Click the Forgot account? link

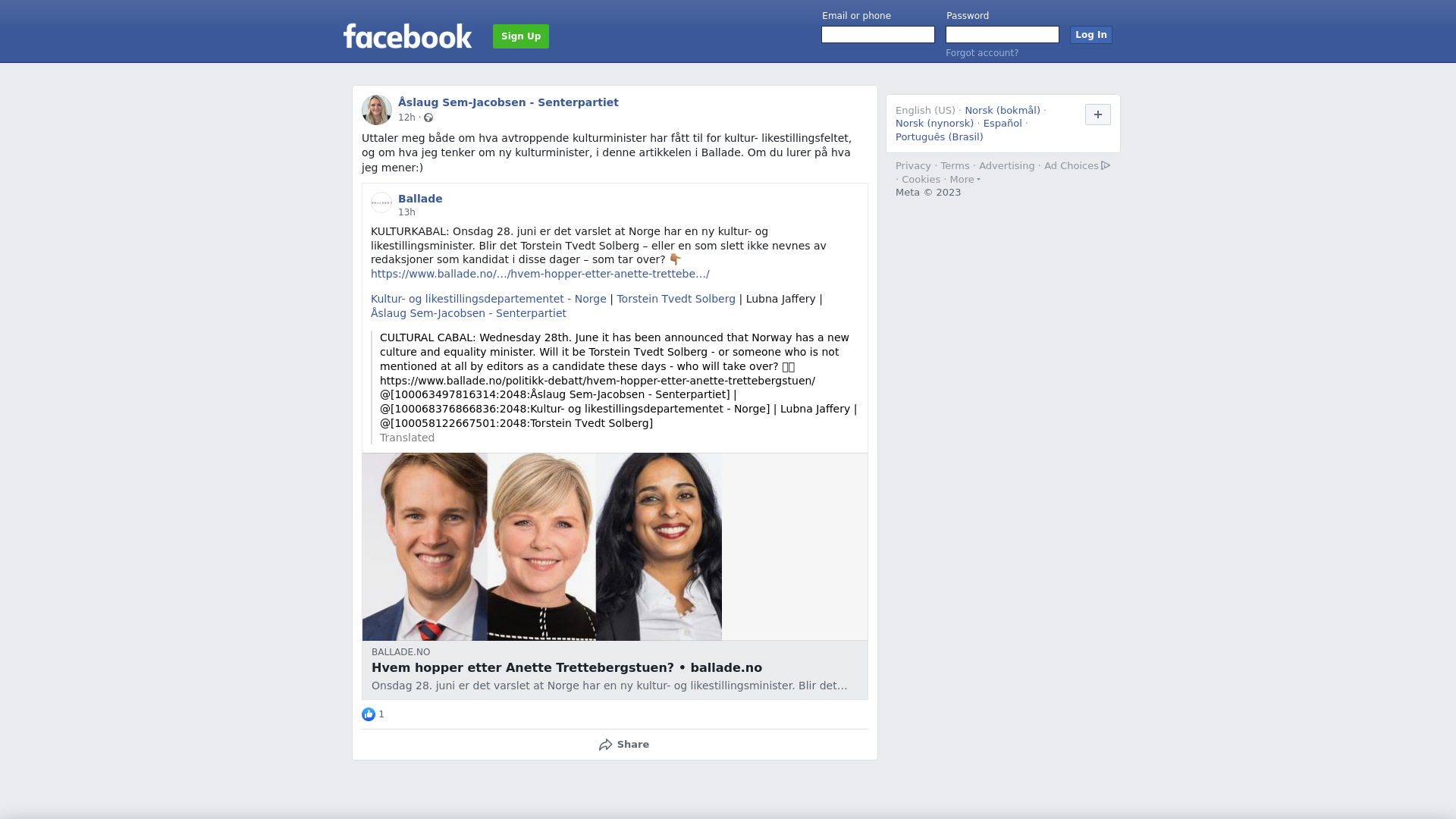[982, 53]
